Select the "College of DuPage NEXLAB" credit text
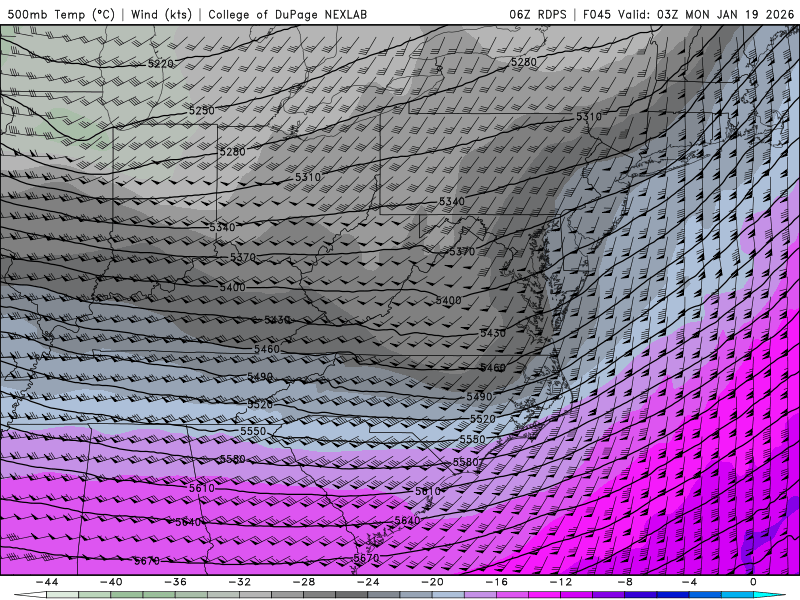800x600 pixels. click(x=288, y=14)
